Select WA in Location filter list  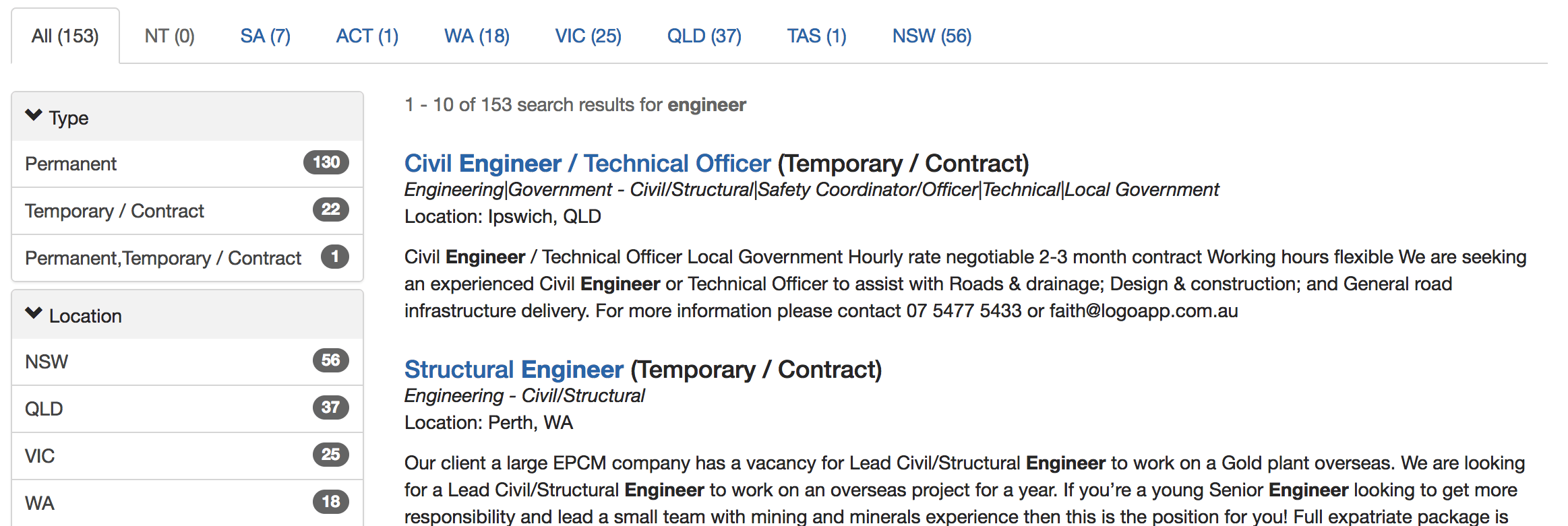pyautogui.click(x=40, y=504)
